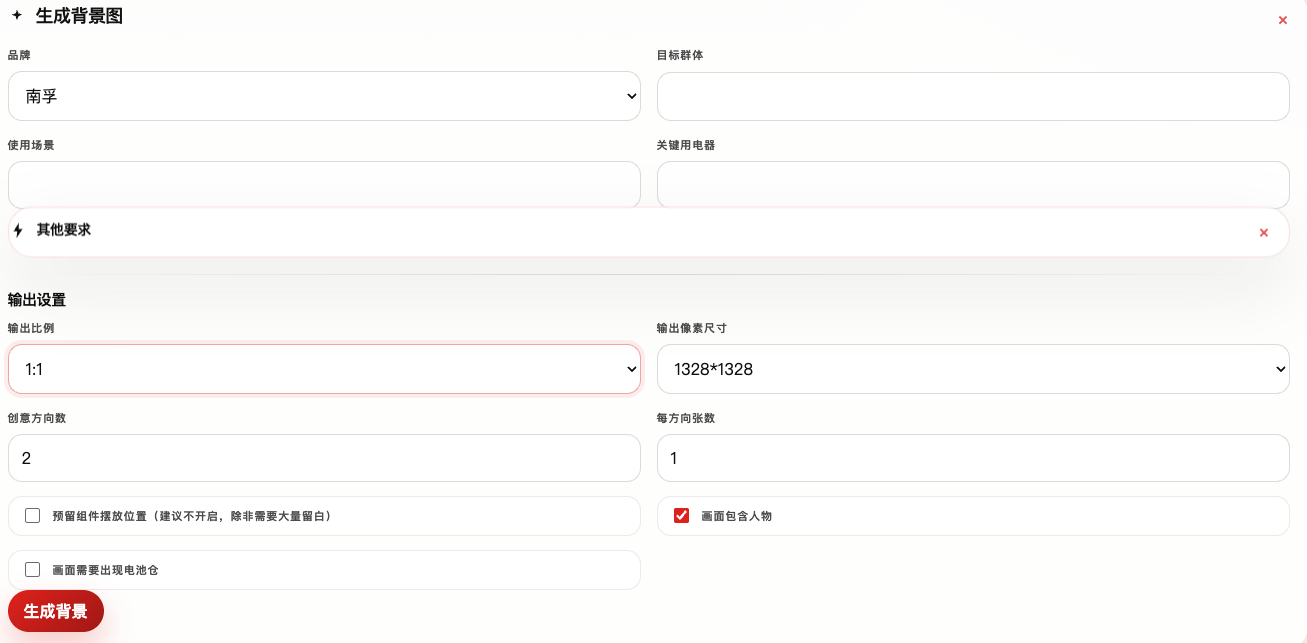Screen dimensions: 1307x643
Task: Click the sparkle icon beside 生成背景图
Action: click(16, 15)
